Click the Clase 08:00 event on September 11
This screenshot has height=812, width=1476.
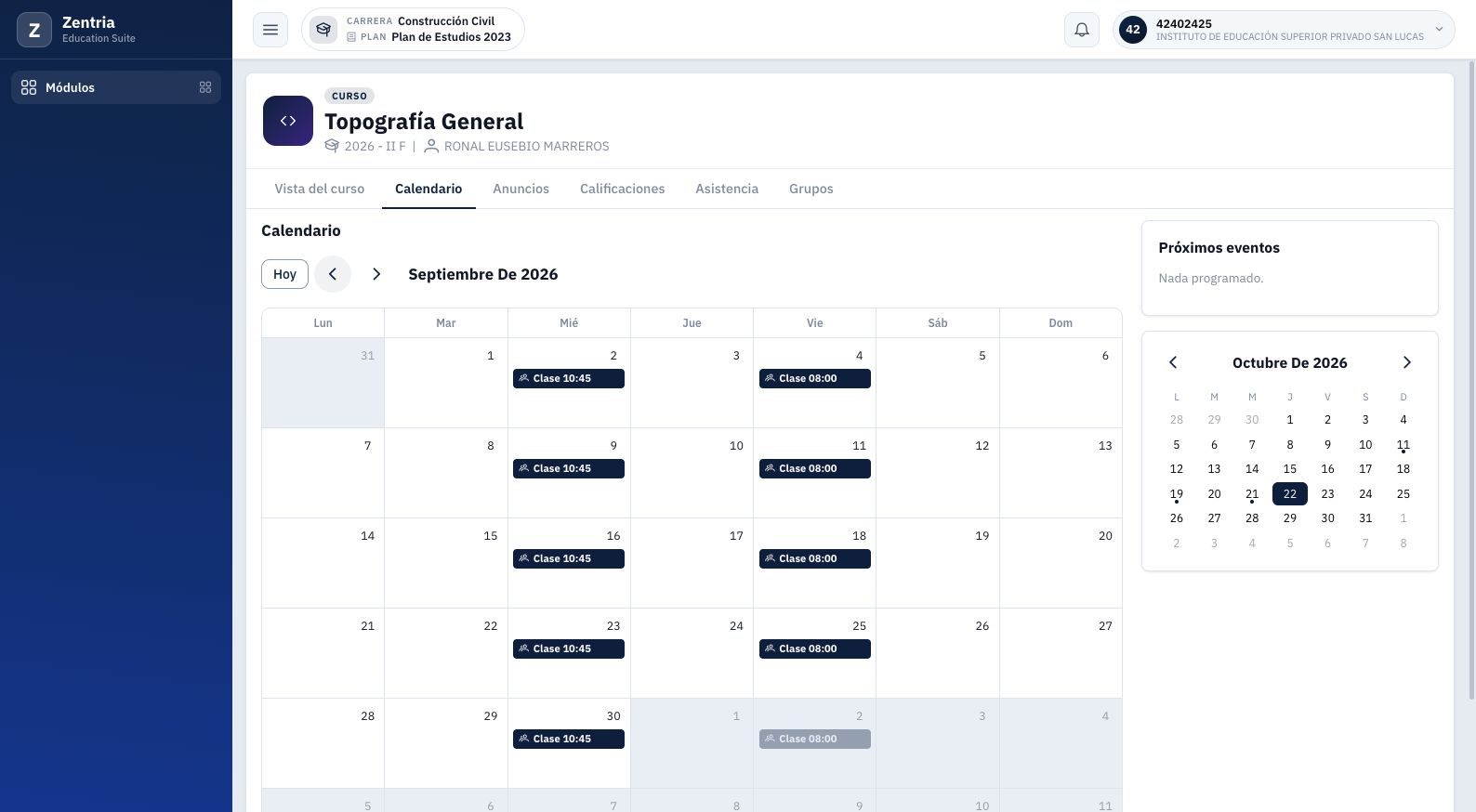814,468
